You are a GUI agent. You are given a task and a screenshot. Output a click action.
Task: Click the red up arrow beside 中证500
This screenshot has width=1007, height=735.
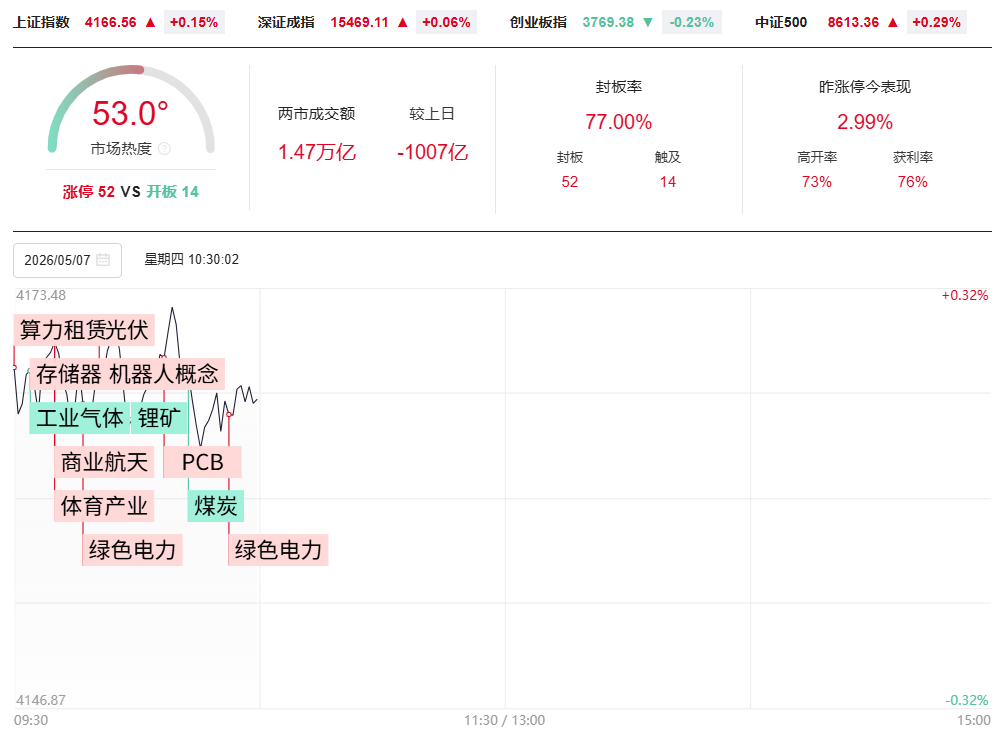(x=893, y=22)
